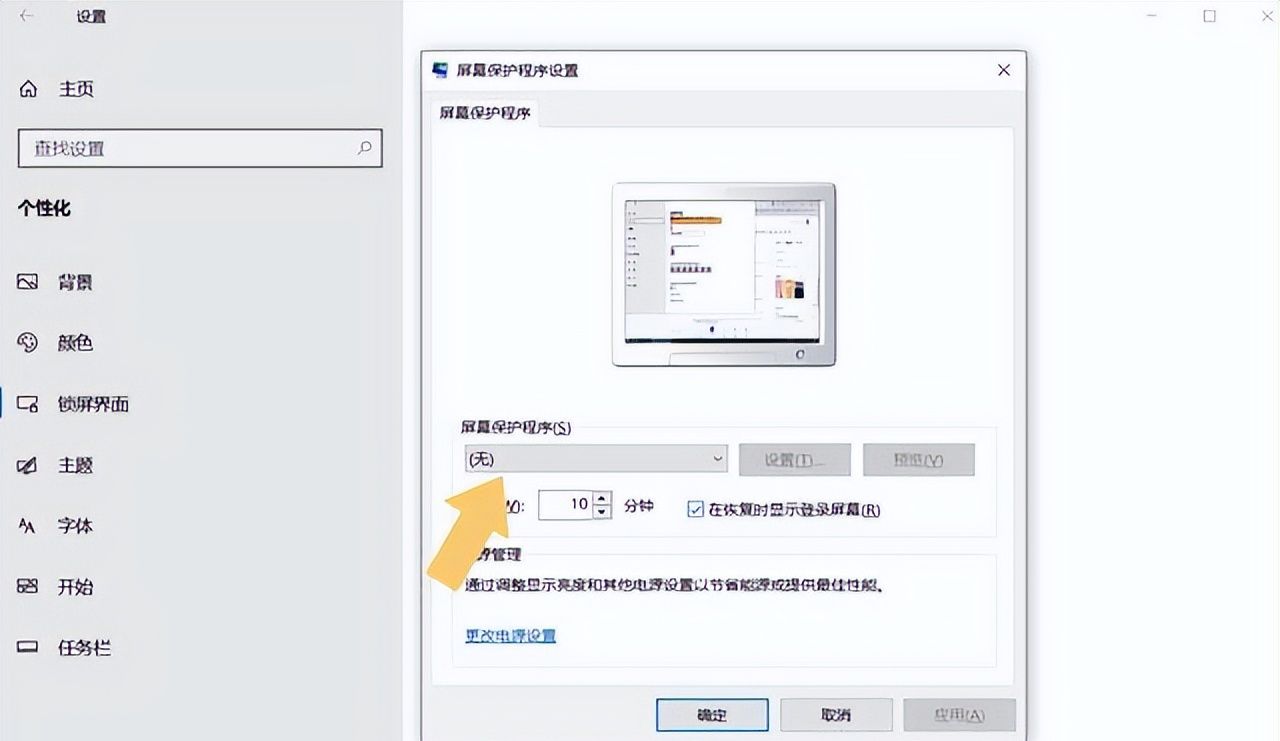Click the wait time field showing 10
This screenshot has width=1280, height=741.
pos(566,505)
